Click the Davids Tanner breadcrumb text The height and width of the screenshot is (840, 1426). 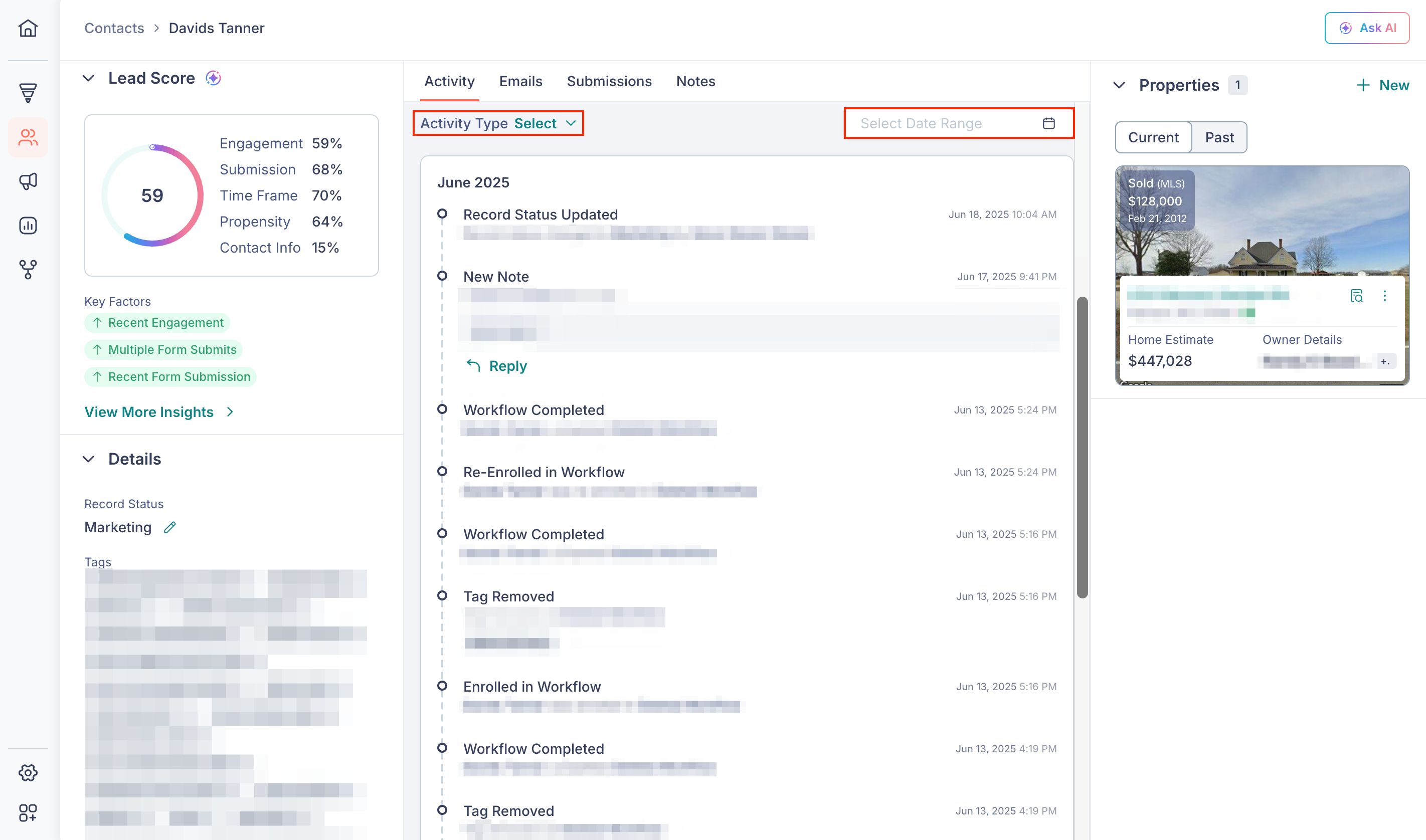pos(216,28)
